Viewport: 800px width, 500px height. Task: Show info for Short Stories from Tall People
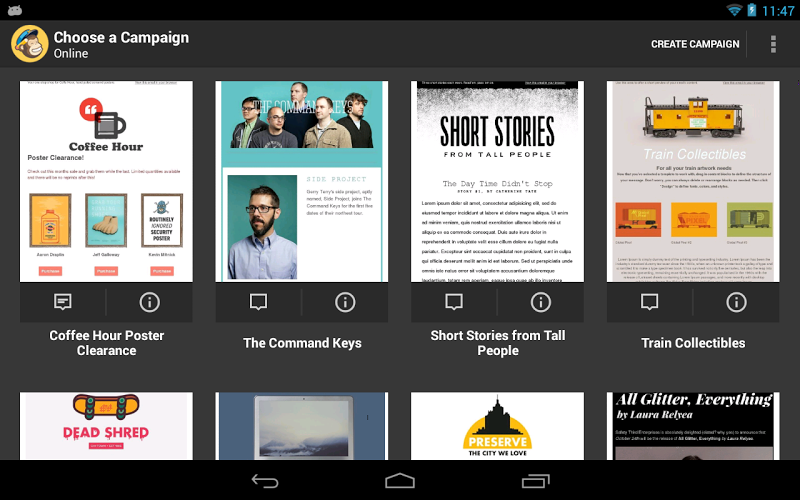point(541,302)
